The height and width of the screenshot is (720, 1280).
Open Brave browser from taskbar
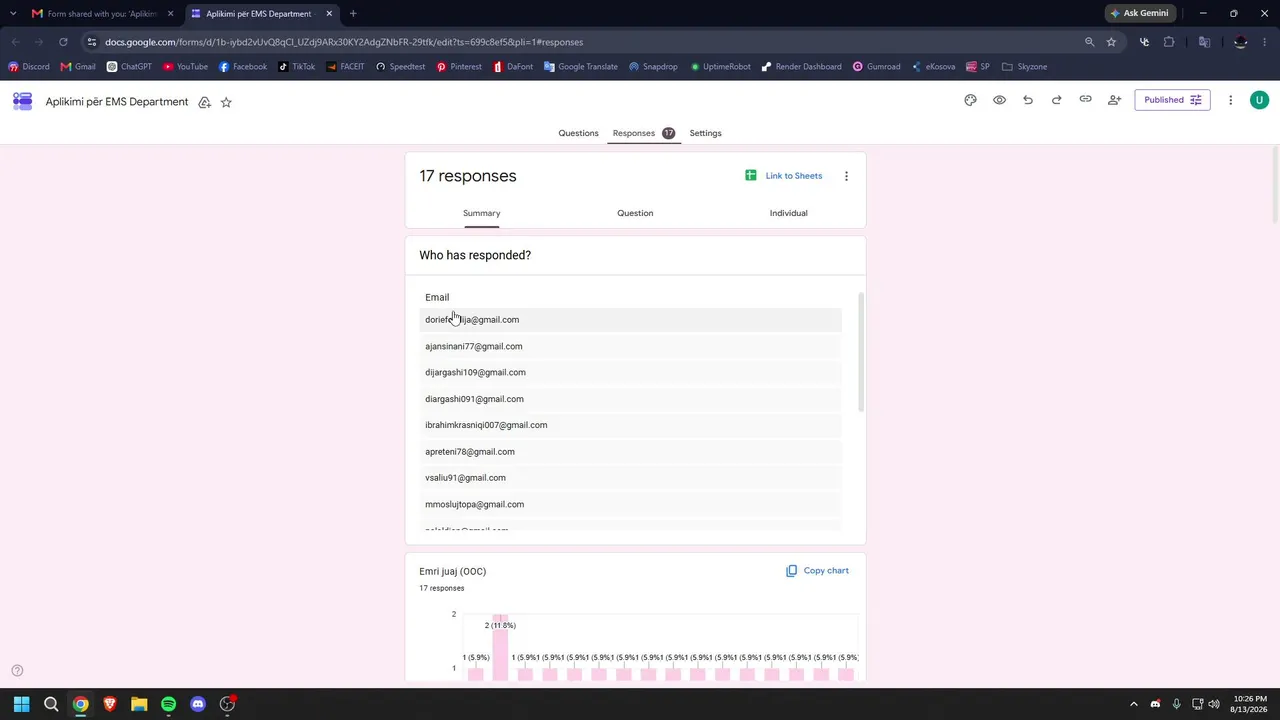coord(110,704)
